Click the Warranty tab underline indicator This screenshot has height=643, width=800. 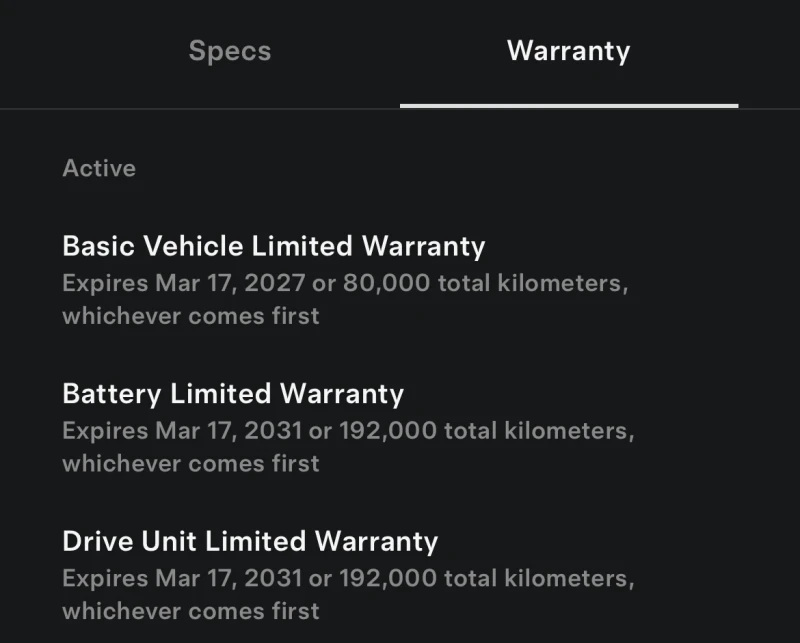click(568, 100)
